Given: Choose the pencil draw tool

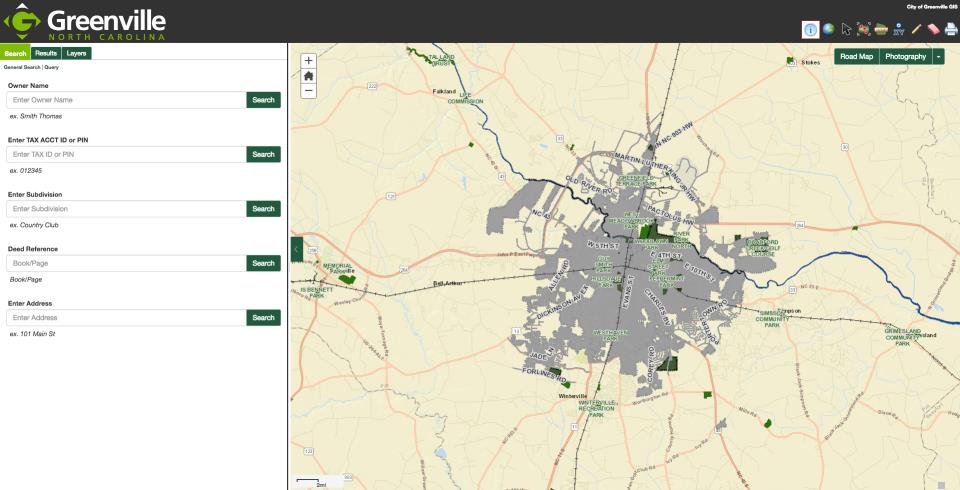Looking at the screenshot, I should (x=916, y=30).
